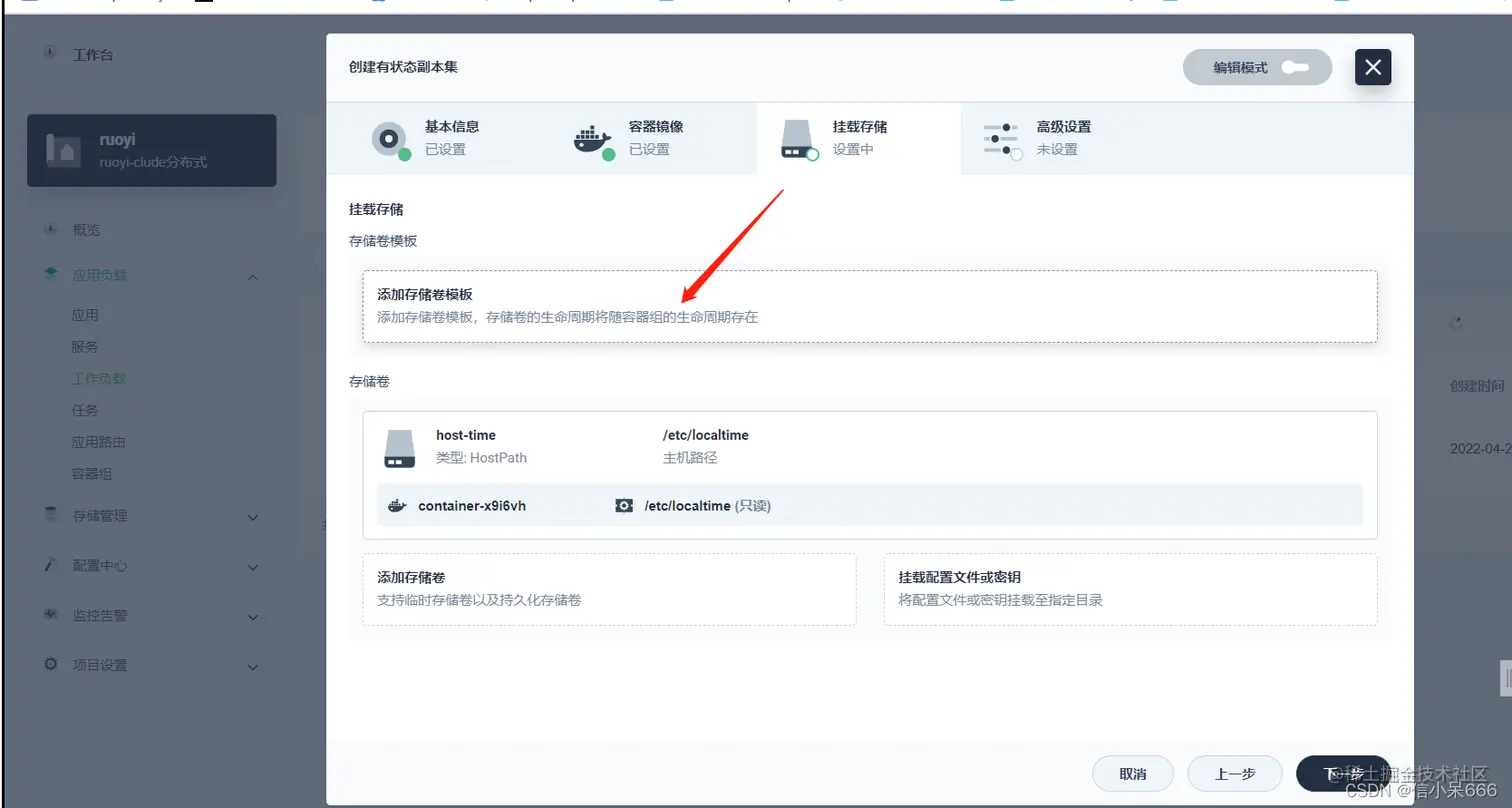This screenshot has height=808, width=1512.
Task: Click the 概览 sidebar icon
Action: pyautogui.click(x=50, y=229)
